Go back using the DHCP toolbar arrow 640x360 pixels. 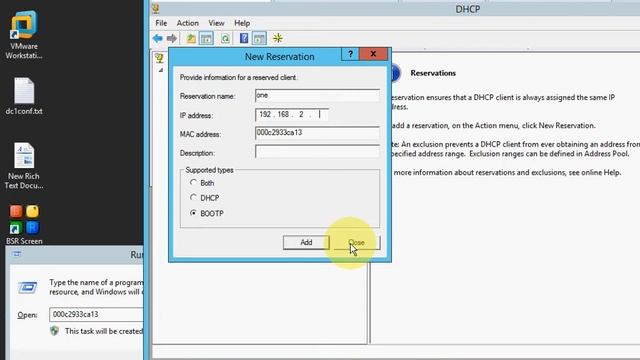tap(158, 38)
